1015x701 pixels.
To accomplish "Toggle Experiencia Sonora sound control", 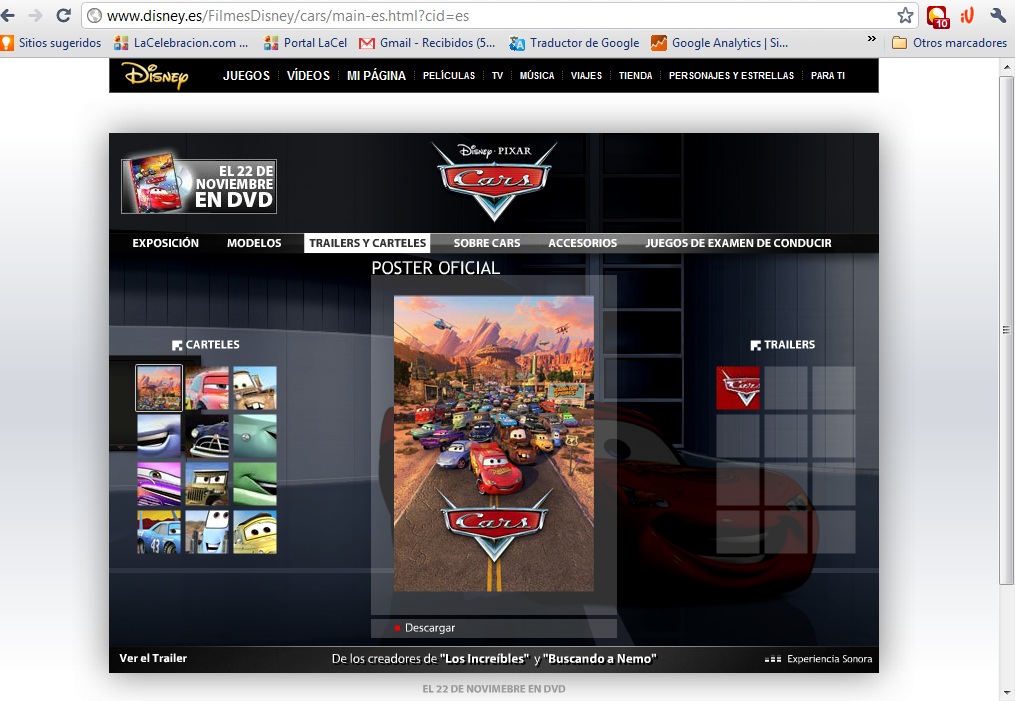I will pos(818,659).
